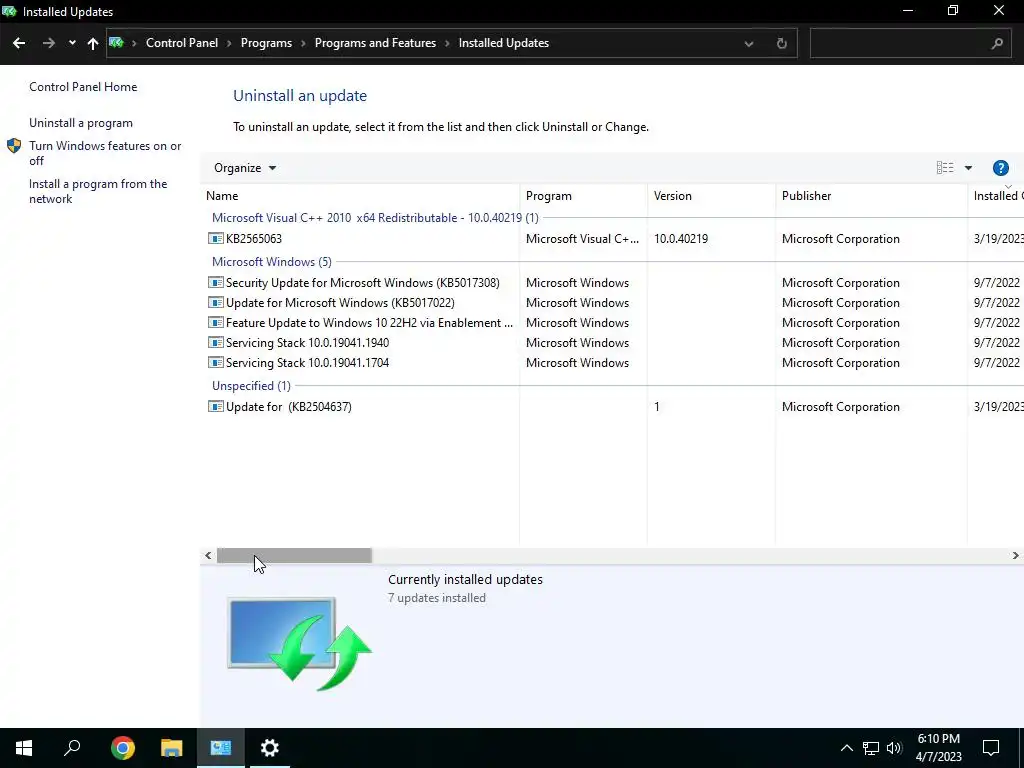Image resolution: width=1024 pixels, height=768 pixels.
Task: Sort by the Name column header
Action: click(360, 196)
